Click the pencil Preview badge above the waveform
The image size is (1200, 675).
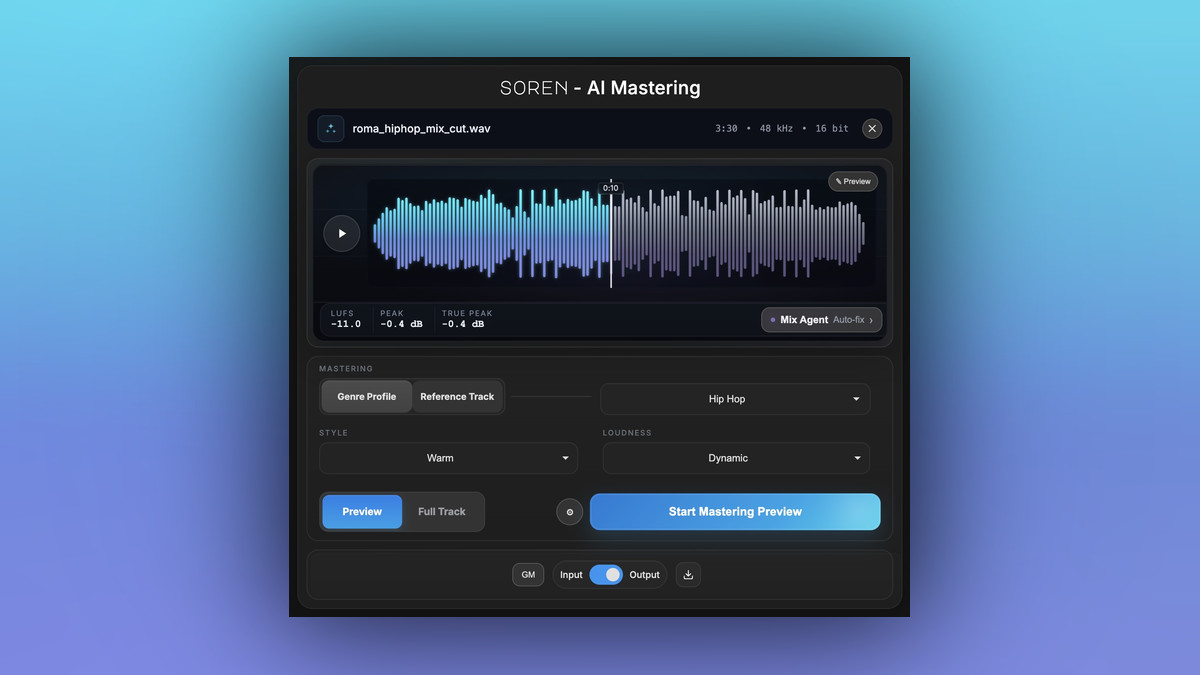coord(853,181)
